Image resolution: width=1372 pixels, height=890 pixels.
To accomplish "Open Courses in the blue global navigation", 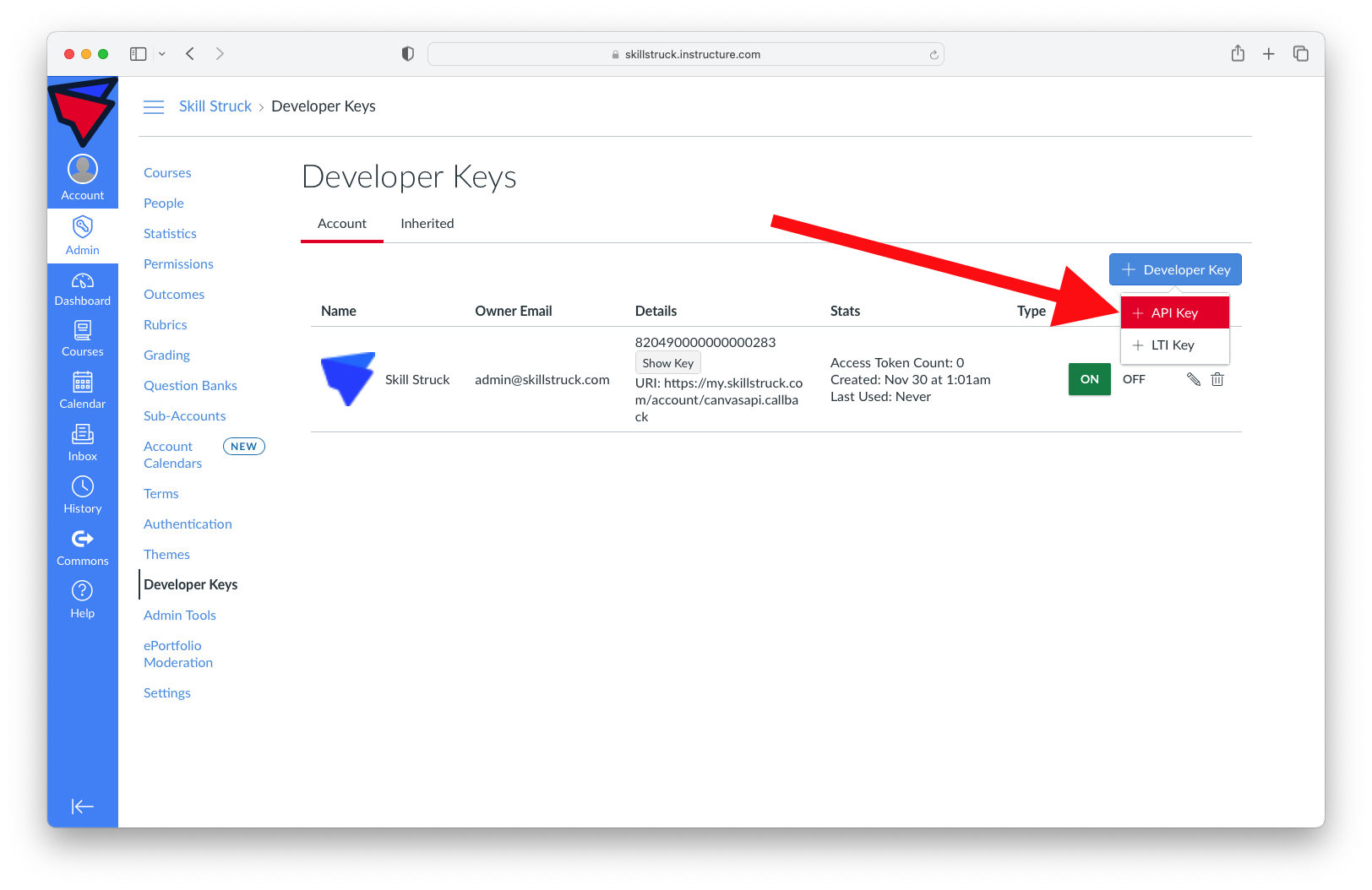I will pyautogui.click(x=83, y=339).
